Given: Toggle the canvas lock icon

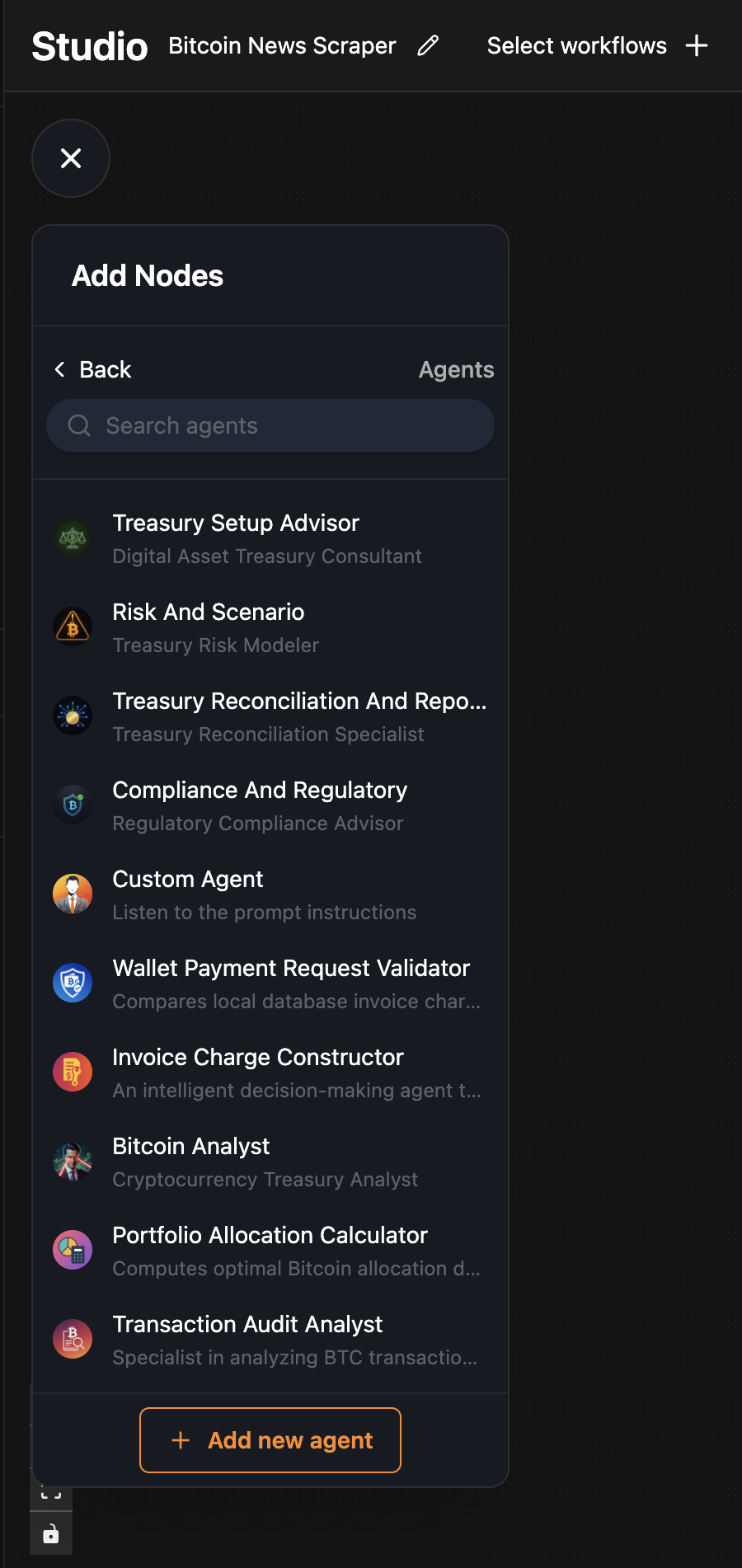Looking at the screenshot, I should tap(51, 1534).
